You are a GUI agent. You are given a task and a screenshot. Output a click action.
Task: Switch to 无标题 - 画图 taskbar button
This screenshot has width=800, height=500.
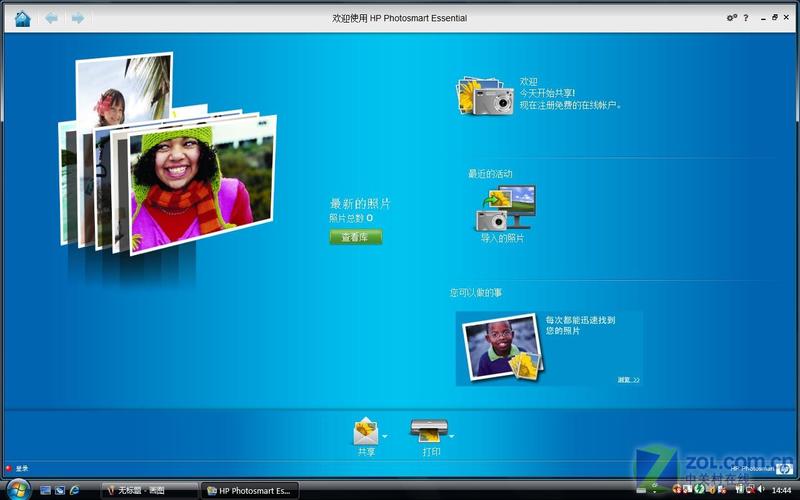149,490
